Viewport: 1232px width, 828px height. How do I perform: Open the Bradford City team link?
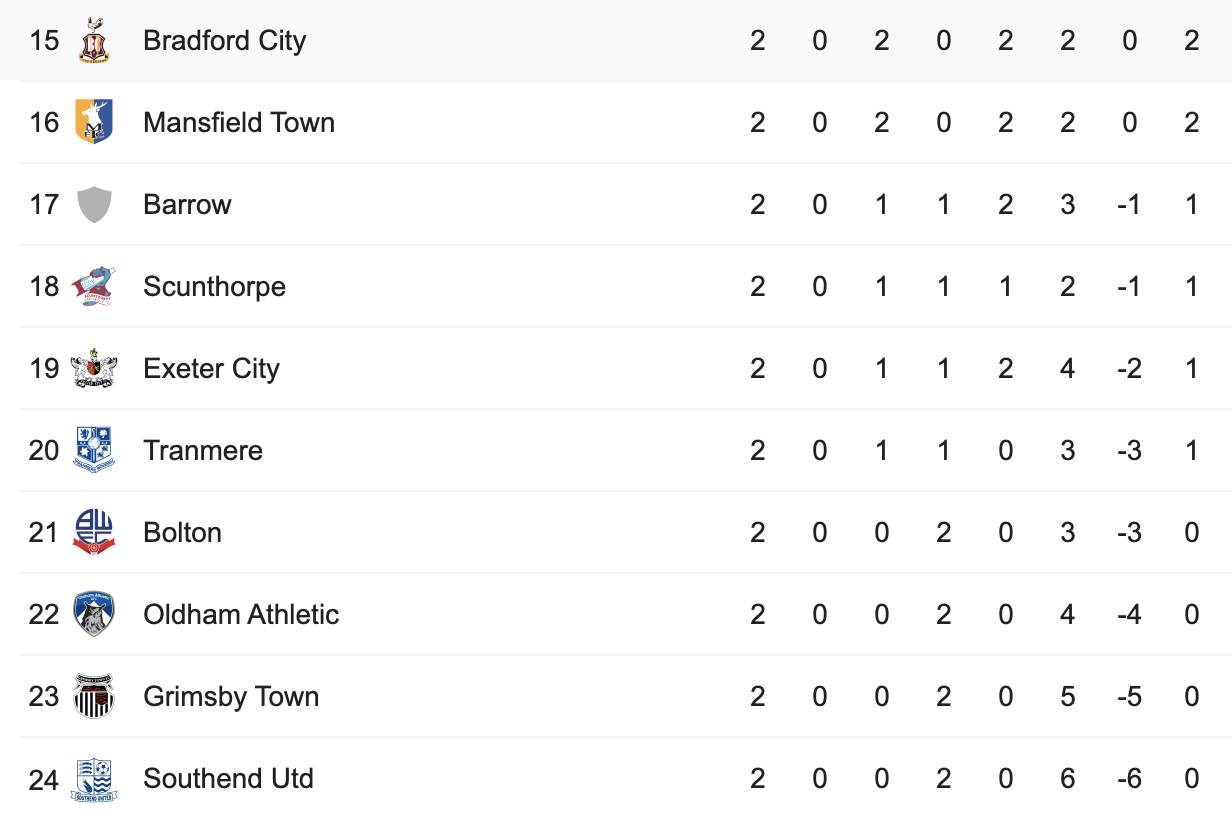tap(225, 41)
